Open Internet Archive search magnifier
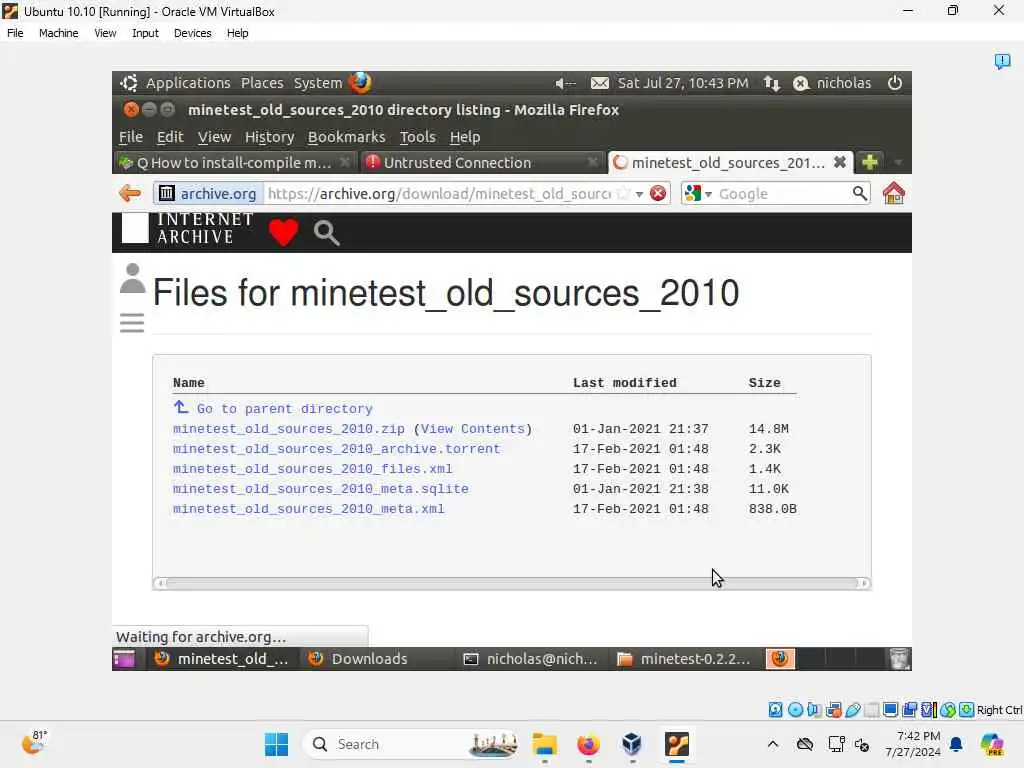This screenshot has height=768, width=1024. tap(327, 232)
